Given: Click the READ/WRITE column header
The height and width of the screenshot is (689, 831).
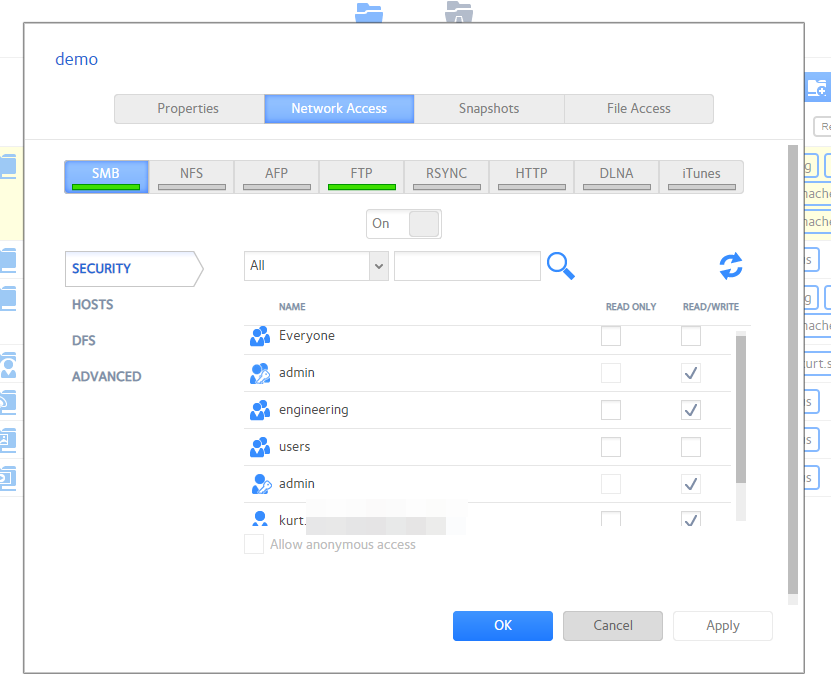Looking at the screenshot, I should (711, 307).
